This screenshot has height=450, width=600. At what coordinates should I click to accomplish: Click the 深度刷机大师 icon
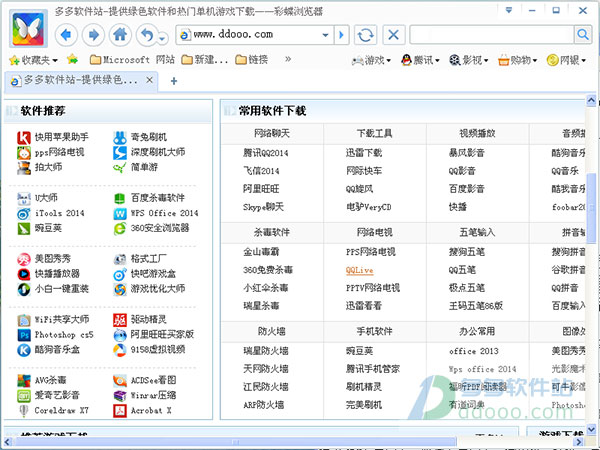(x=120, y=153)
